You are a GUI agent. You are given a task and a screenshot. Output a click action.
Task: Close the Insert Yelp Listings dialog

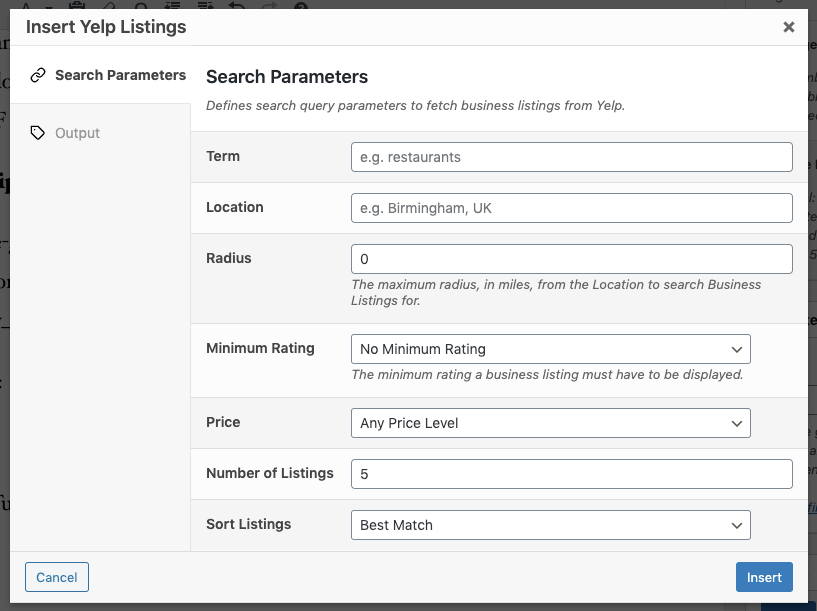[788, 27]
